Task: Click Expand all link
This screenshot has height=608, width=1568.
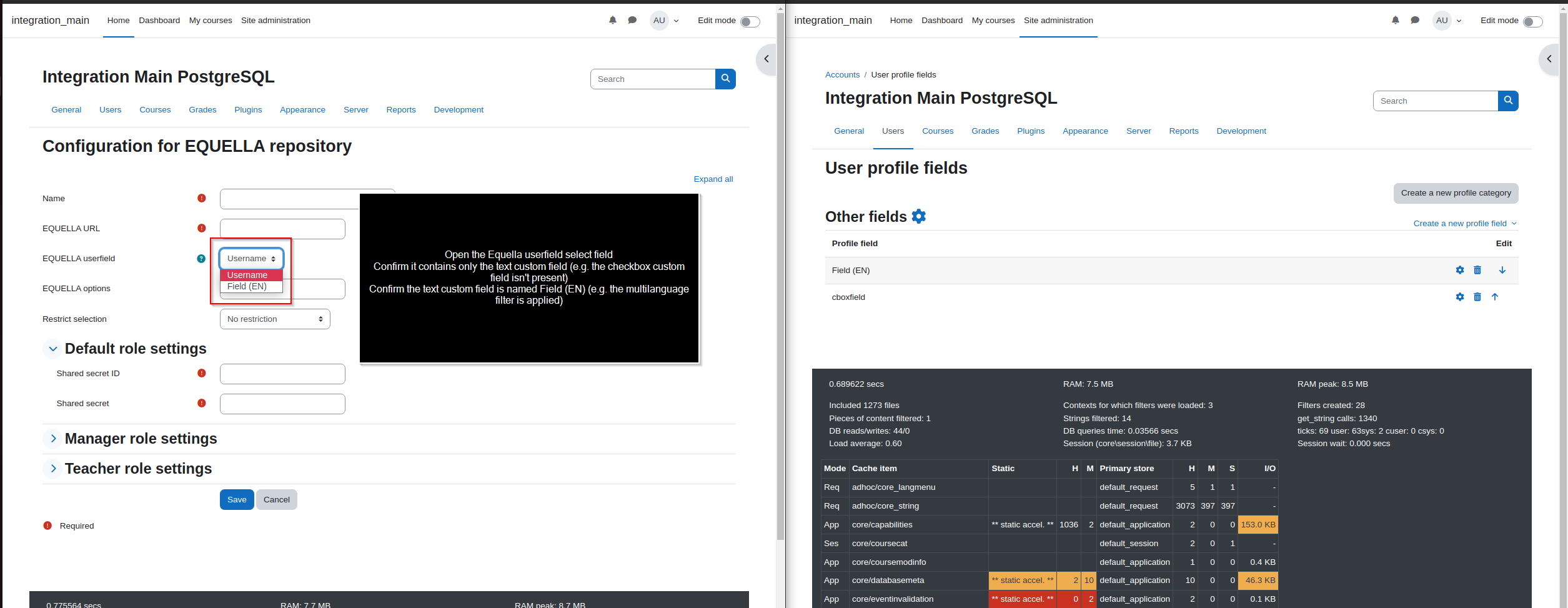Action: click(713, 179)
